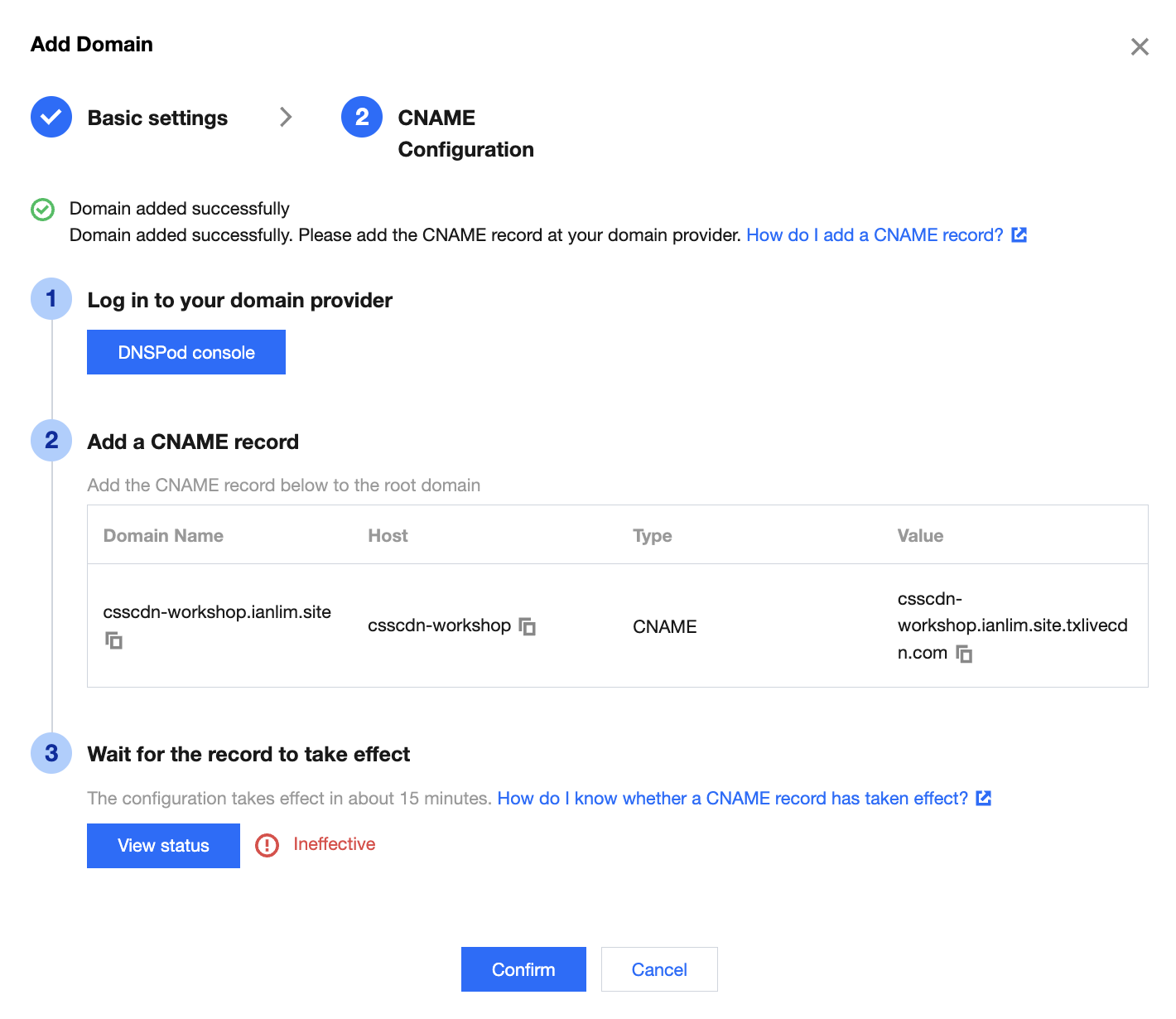Click the 'Add a CNAME record' heading

(x=193, y=442)
